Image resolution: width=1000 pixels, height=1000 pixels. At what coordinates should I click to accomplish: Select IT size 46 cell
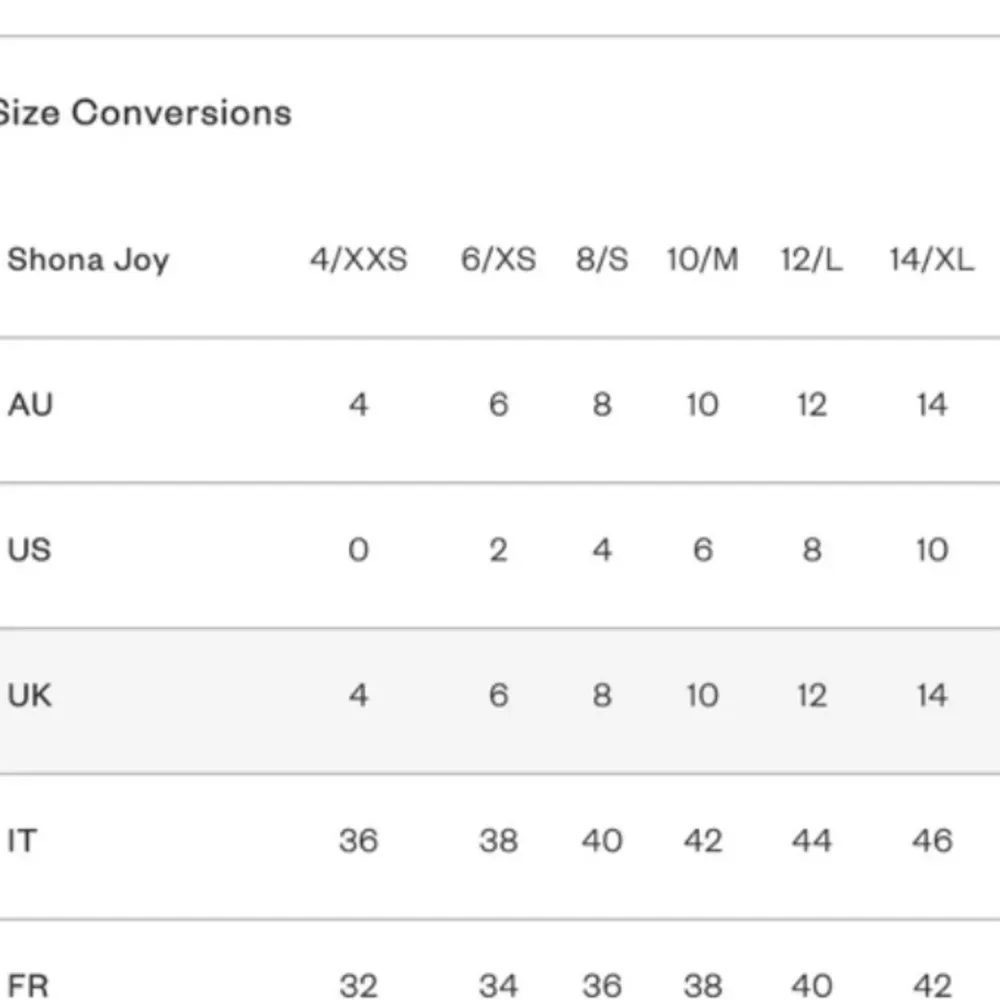click(931, 840)
